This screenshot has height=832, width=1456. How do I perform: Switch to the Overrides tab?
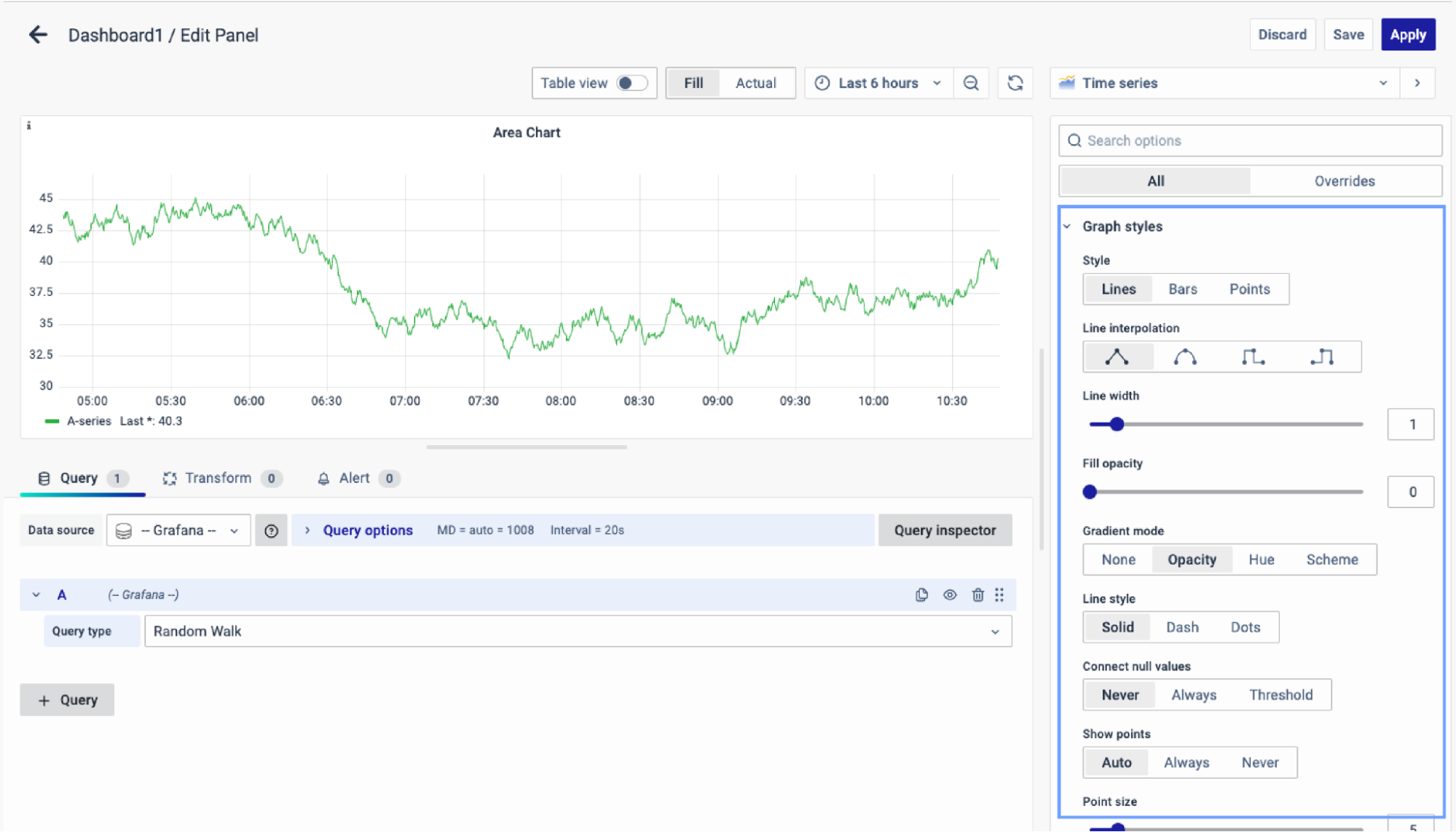(x=1344, y=181)
